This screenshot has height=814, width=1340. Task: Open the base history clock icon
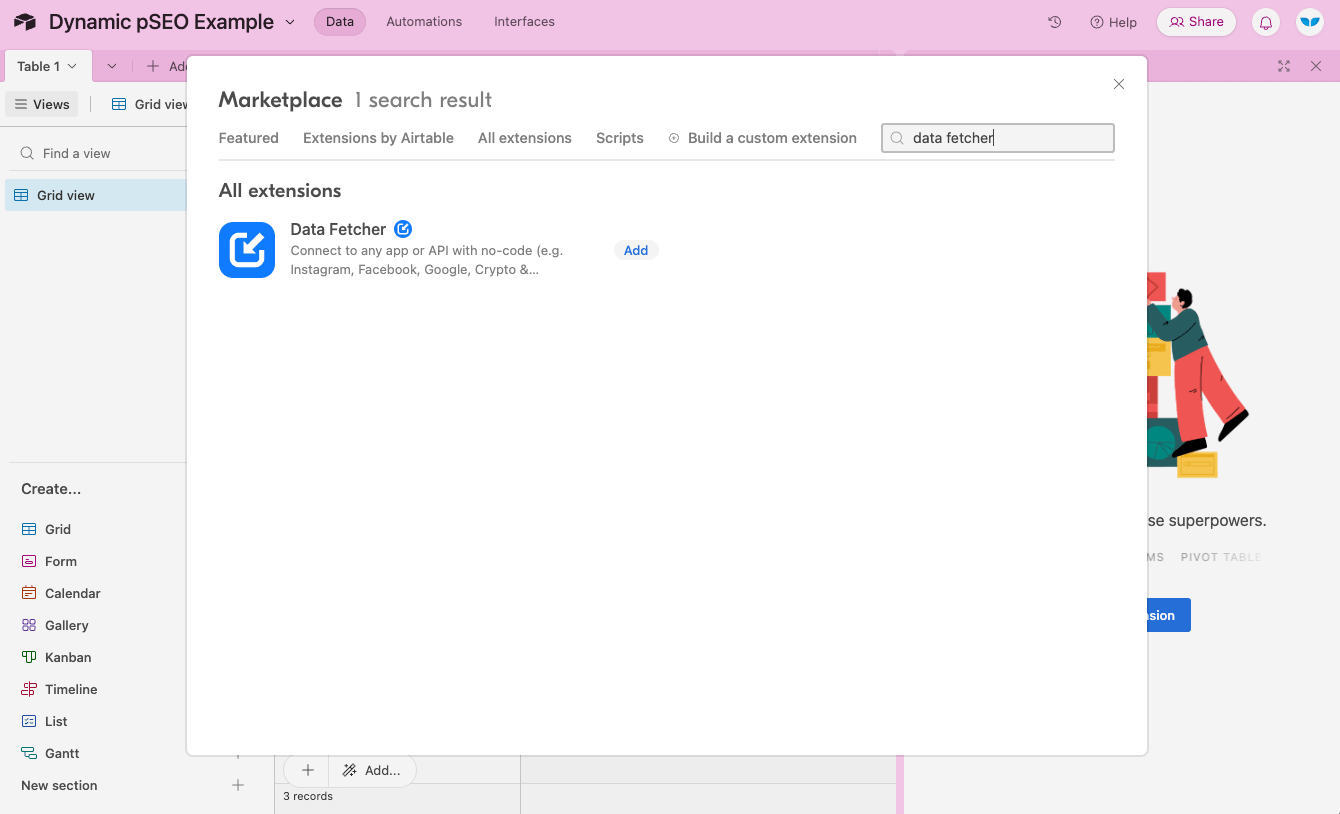pos(1054,22)
